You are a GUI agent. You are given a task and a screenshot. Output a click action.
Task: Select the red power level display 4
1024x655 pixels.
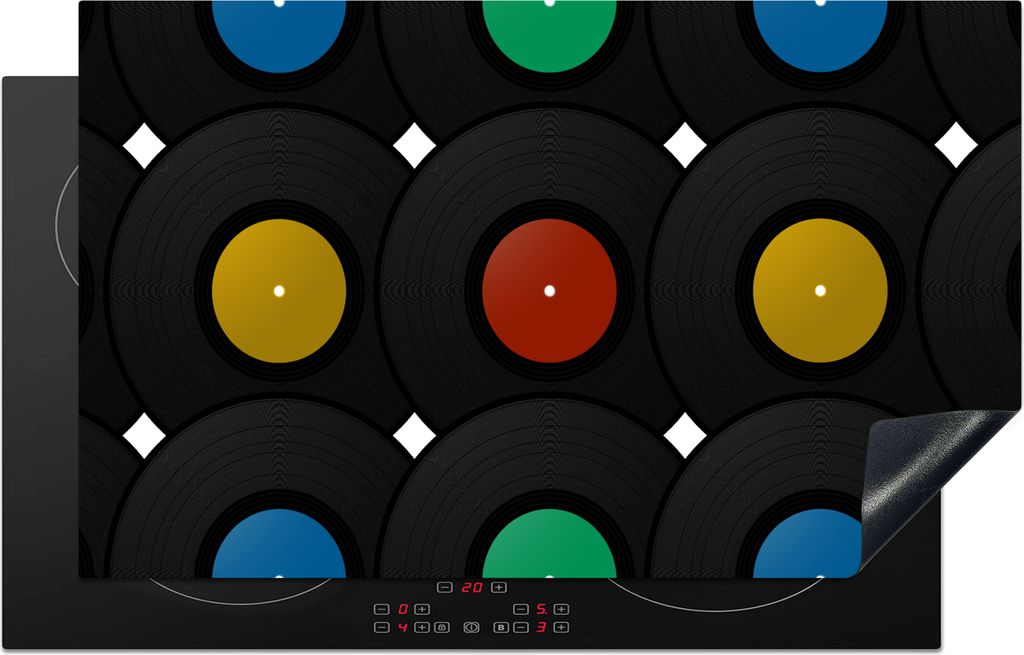pyautogui.click(x=403, y=628)
